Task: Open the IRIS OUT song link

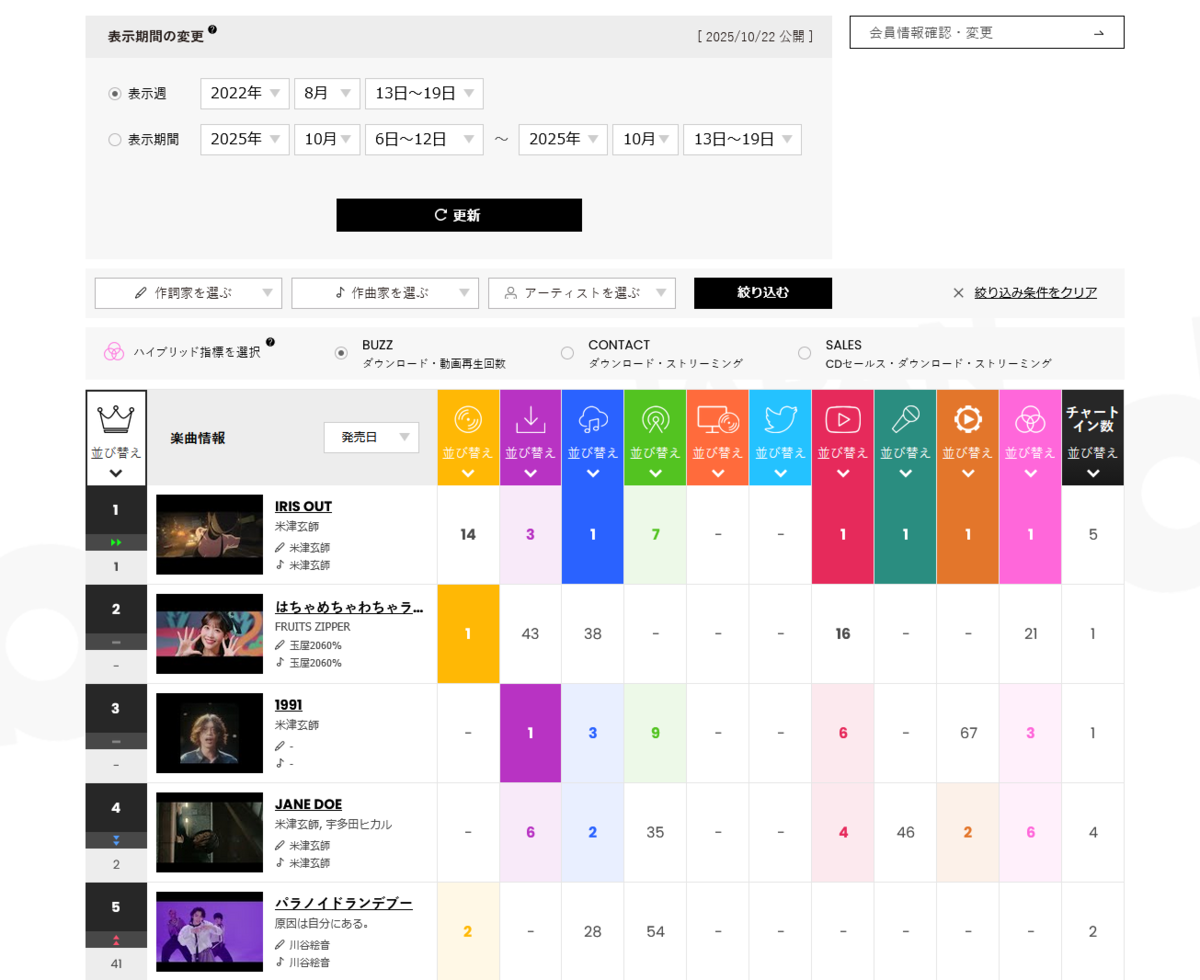Action: pos(303,506)
